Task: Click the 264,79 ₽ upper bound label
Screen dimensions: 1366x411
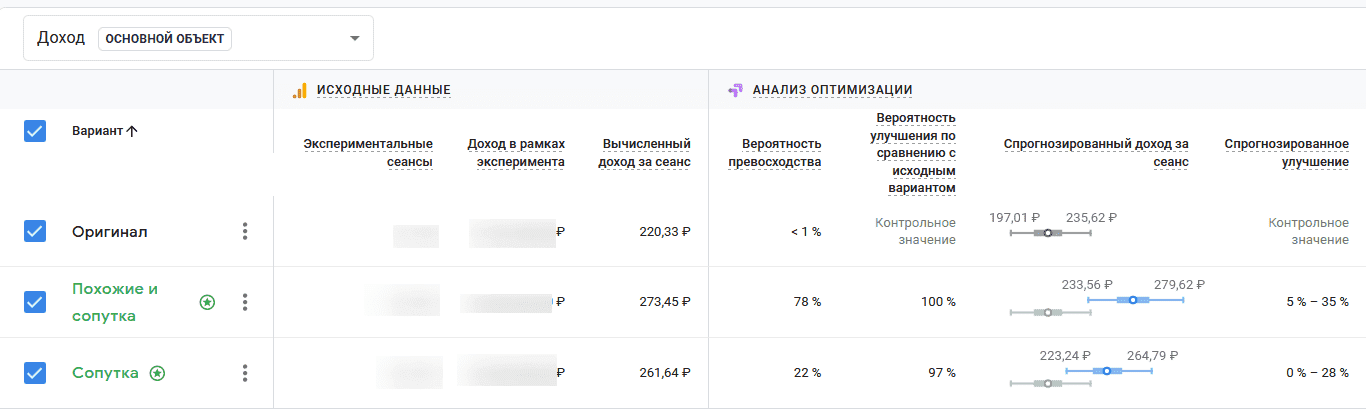Action: (1153, 355)
